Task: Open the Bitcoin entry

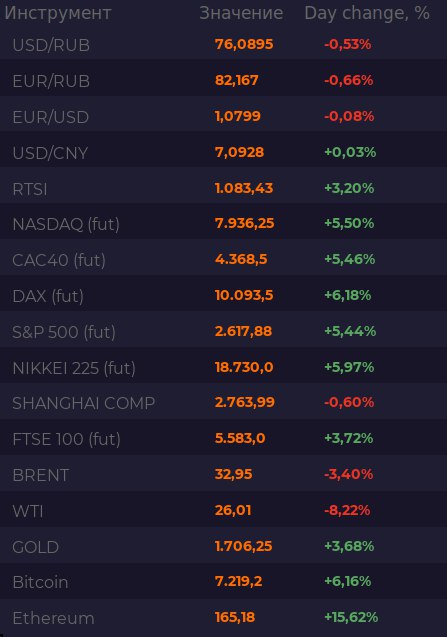Action: pyautogui.click(x=224, y=582)
